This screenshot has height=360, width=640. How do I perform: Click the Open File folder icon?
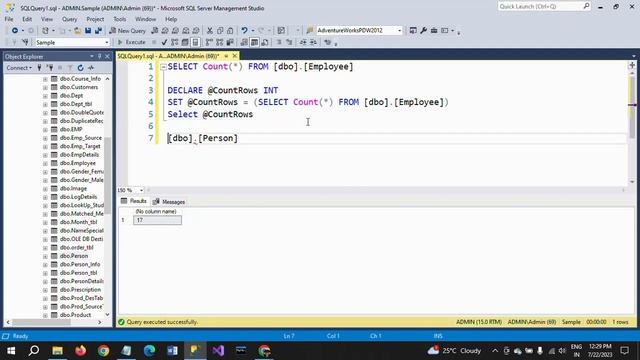(x=77, y=31)
